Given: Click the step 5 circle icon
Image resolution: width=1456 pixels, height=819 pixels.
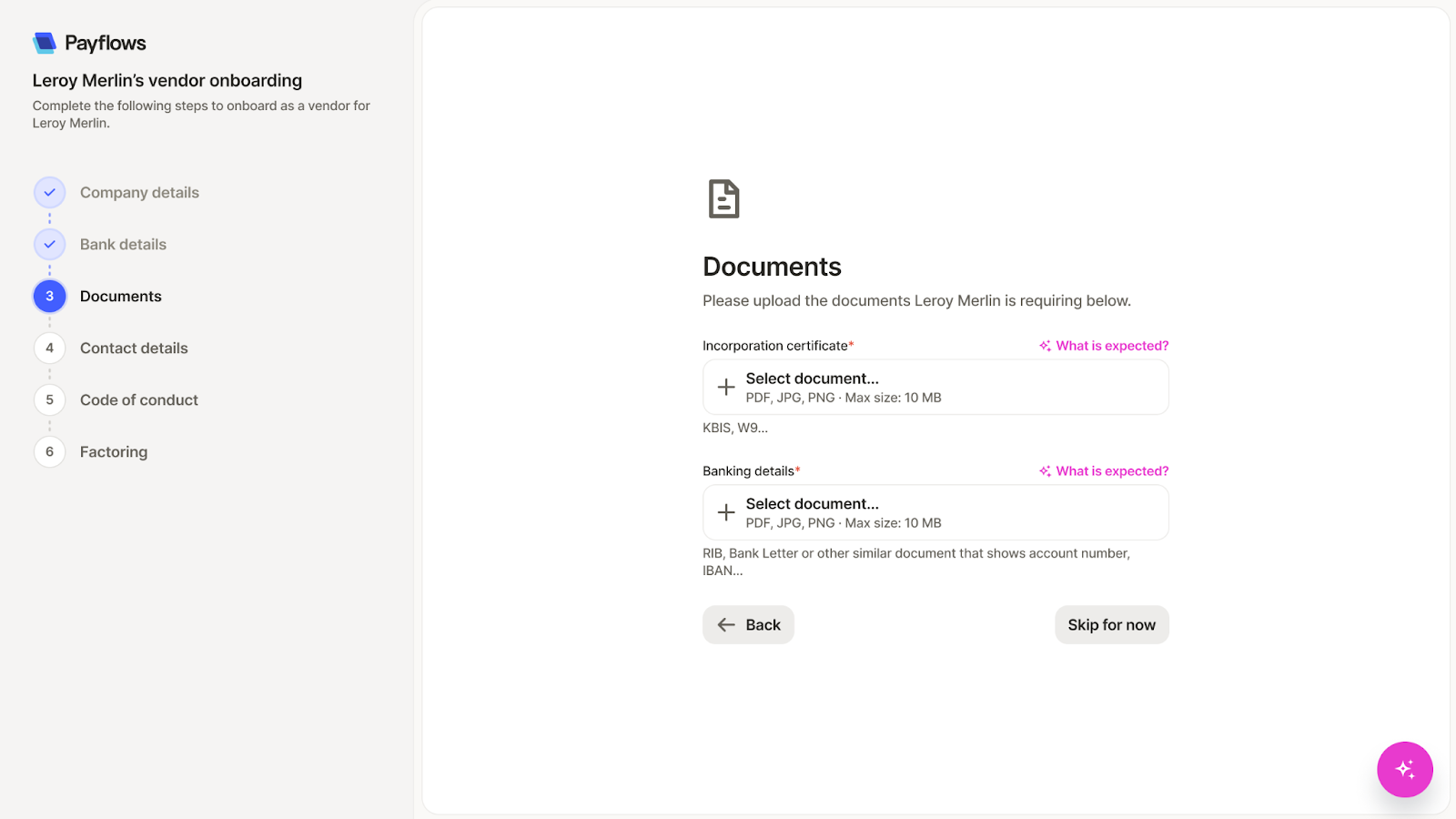Looking at the screenshot, I should tap(50, 399).
